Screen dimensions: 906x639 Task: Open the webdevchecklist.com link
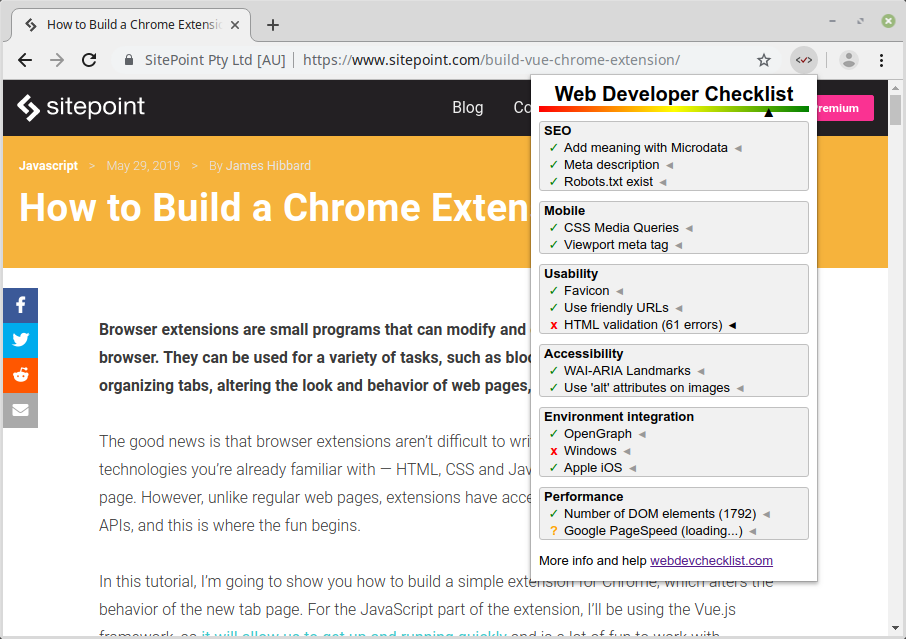[711, 561]
